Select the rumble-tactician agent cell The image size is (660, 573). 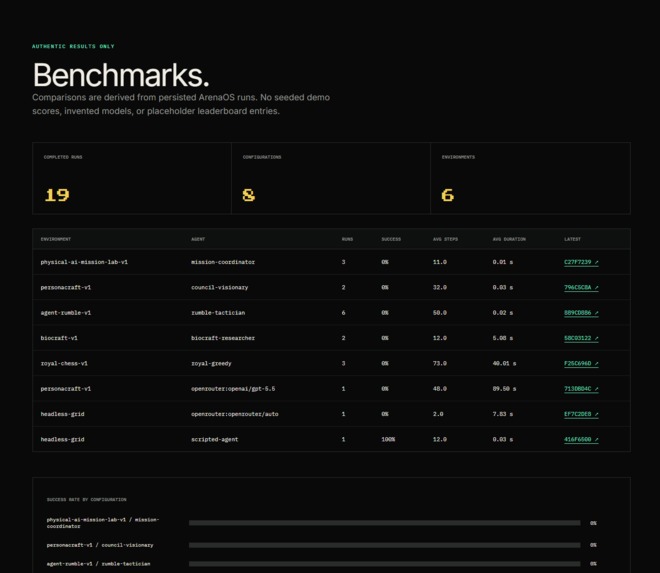click(218, 312)
